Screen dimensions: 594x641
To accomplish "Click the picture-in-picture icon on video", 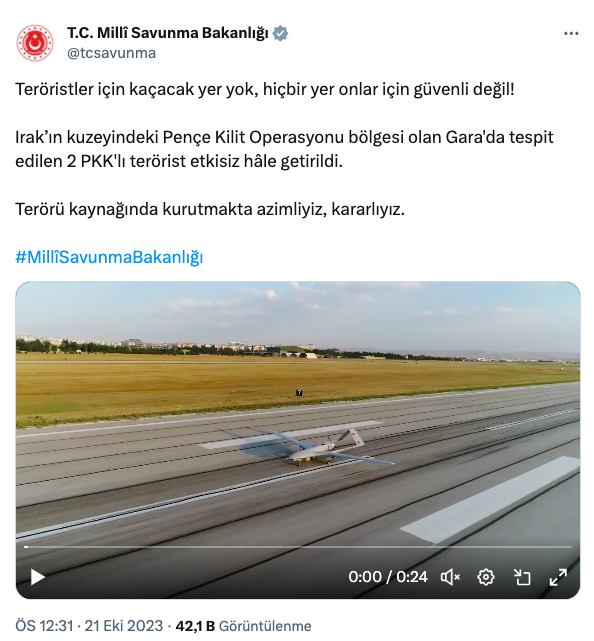I will coord(522,577).
